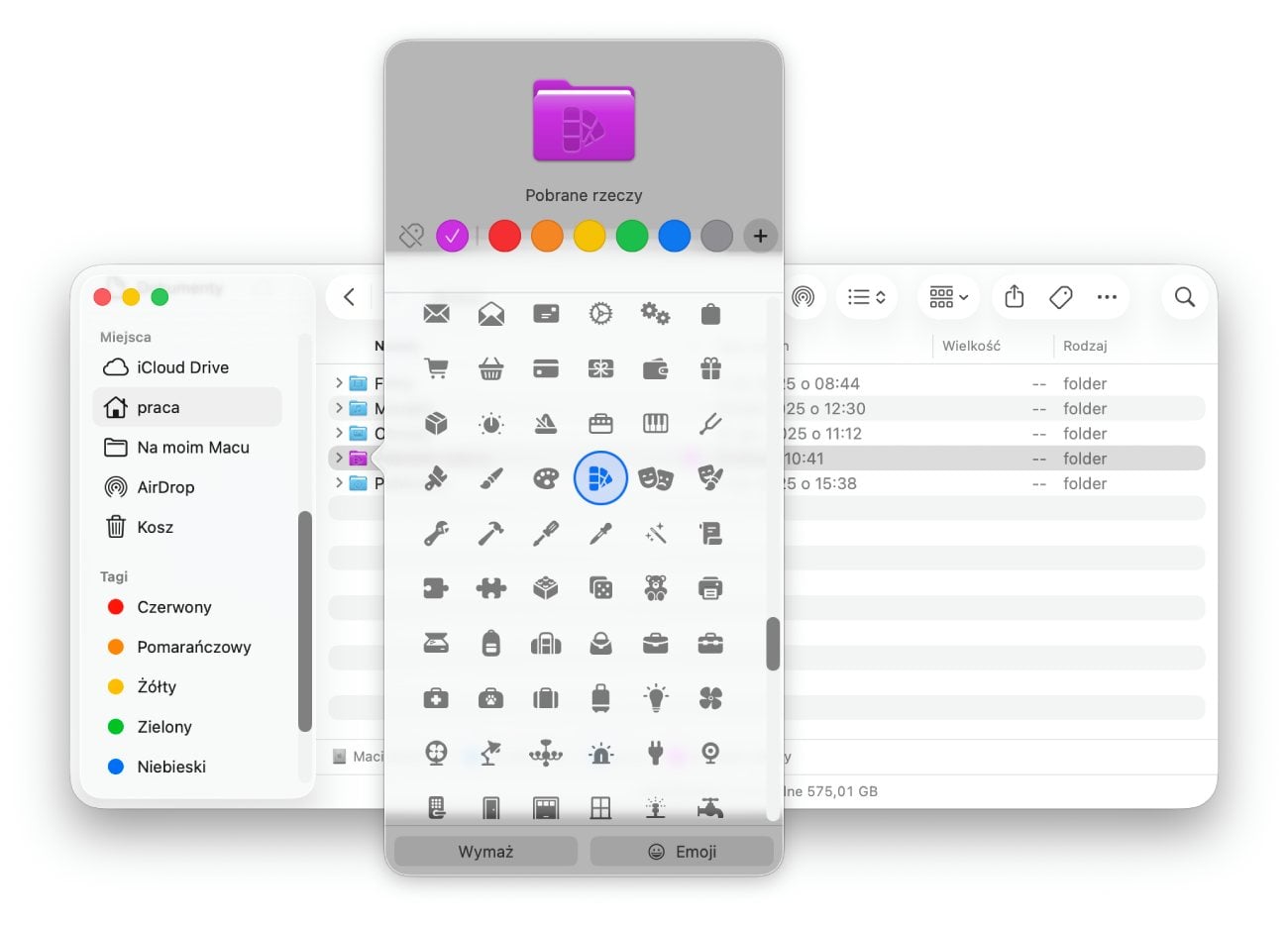Choose the puzzle piece icon
1288x926 pixels.
(490, 588)
